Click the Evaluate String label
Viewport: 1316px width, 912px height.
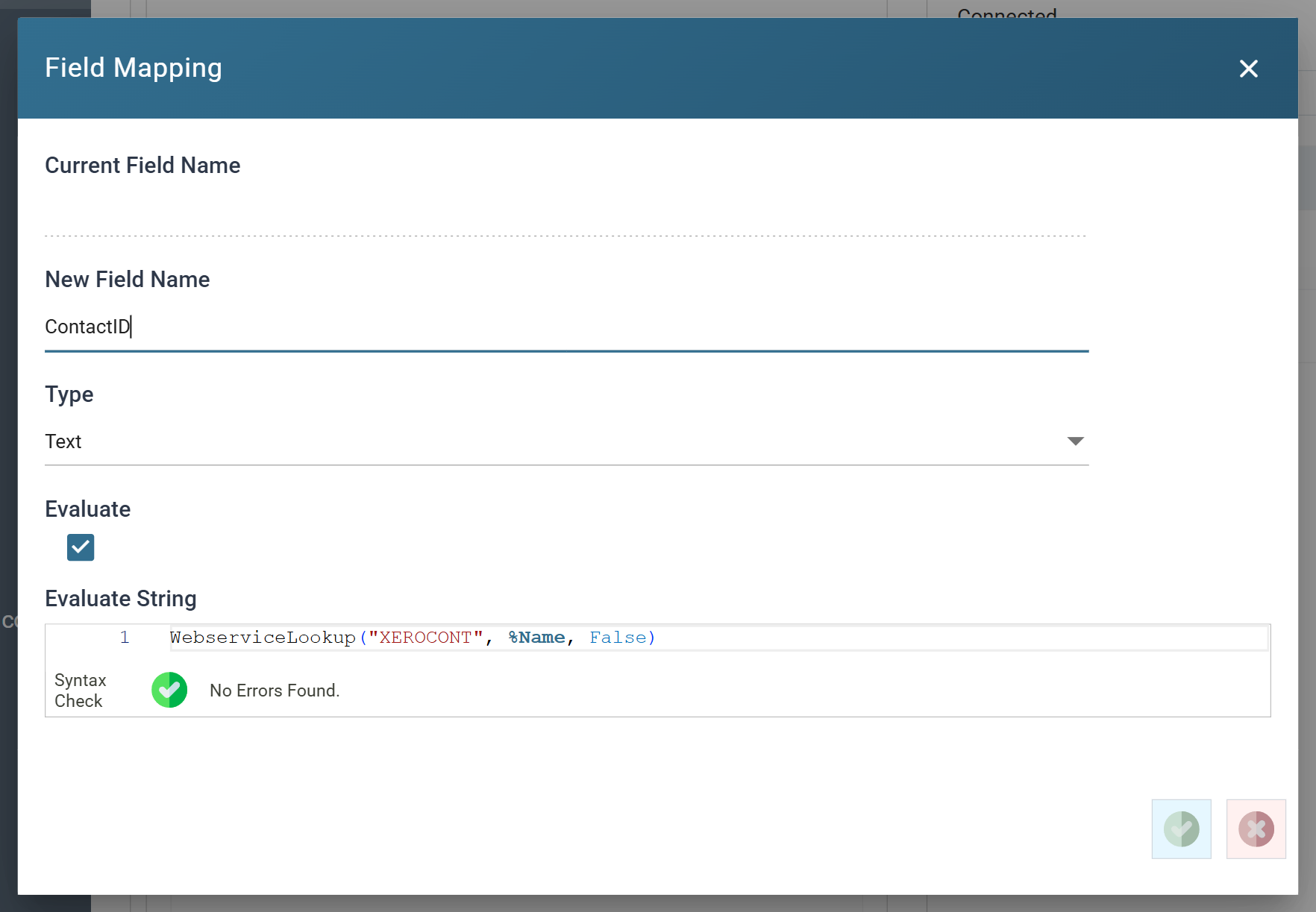pos(121,599)
